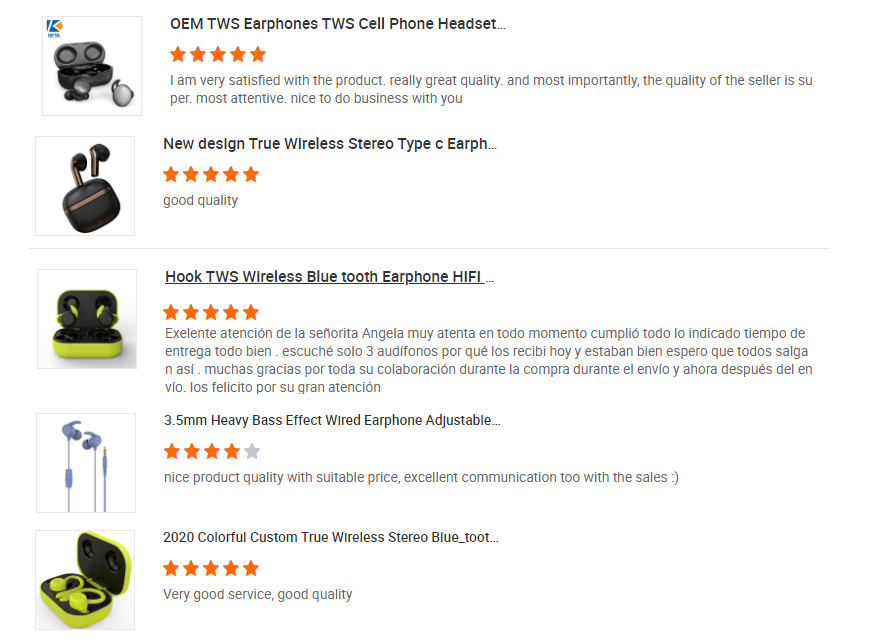Image resolution: width=874 pixels, height=642 pixels.
Task: Open 3.5mm Heavy Bass Wired Earphone link
Action: pos(332,421)
